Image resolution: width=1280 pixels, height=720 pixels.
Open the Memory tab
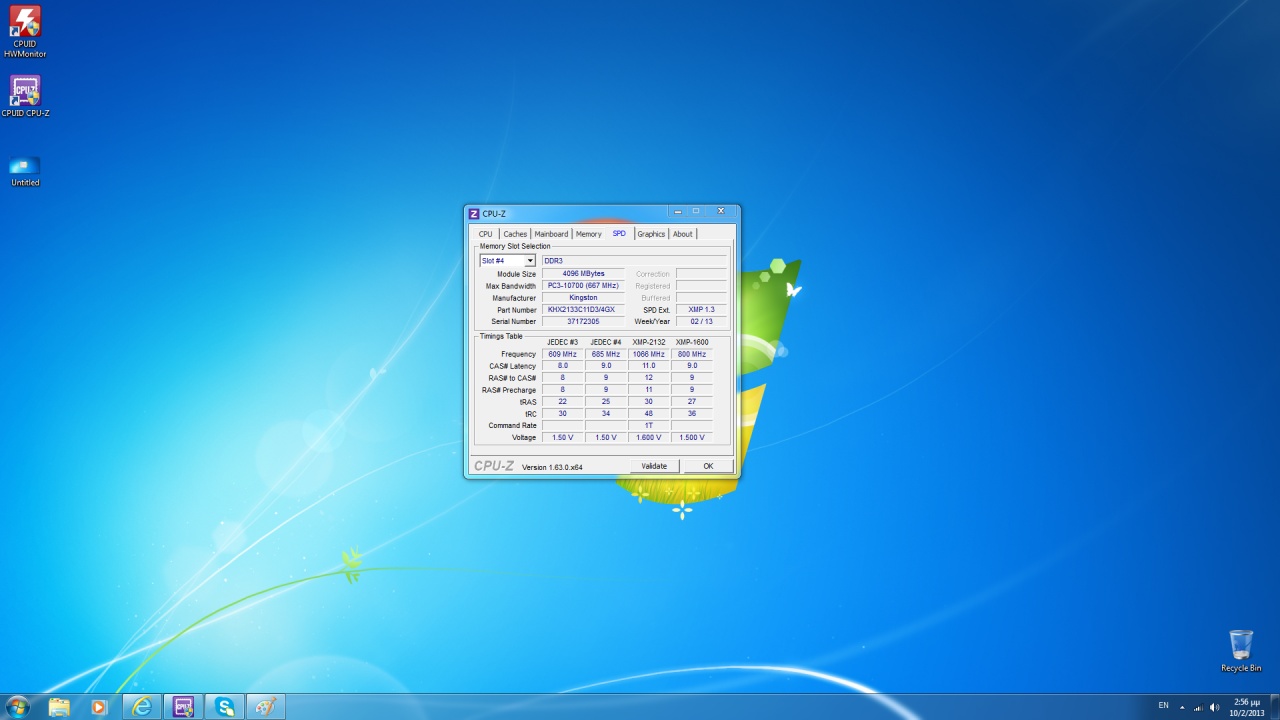(589, 234)
